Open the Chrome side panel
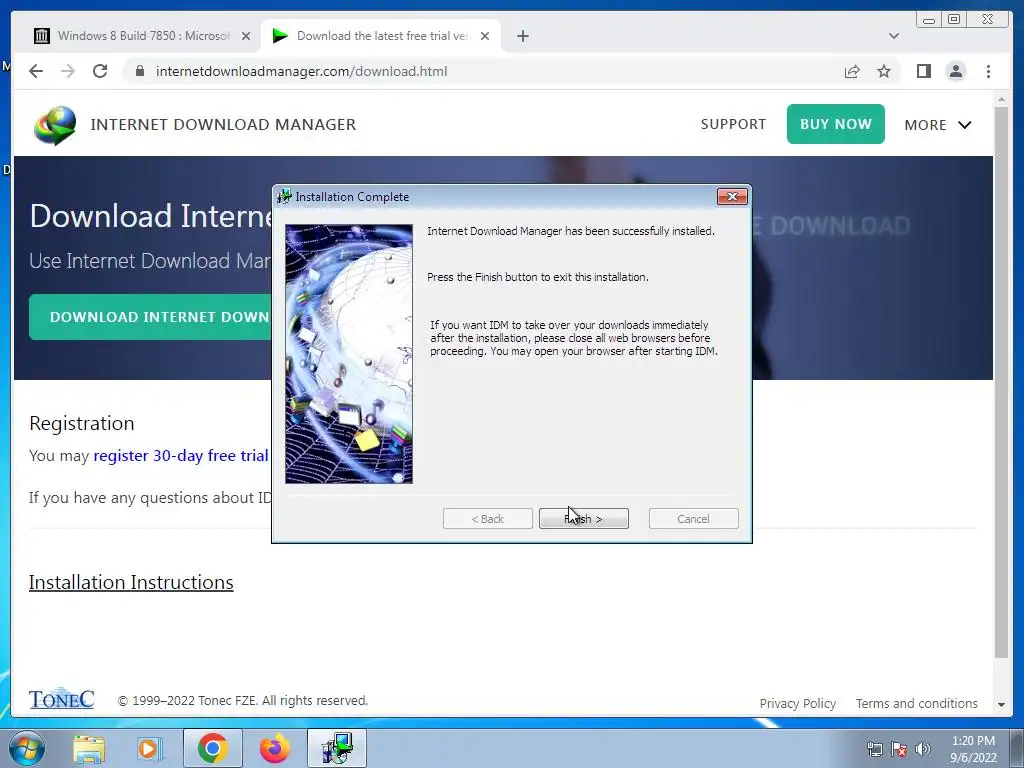The width and height of the screenshot is (1024, 768). pyautogui.click(x=923, y=71)
